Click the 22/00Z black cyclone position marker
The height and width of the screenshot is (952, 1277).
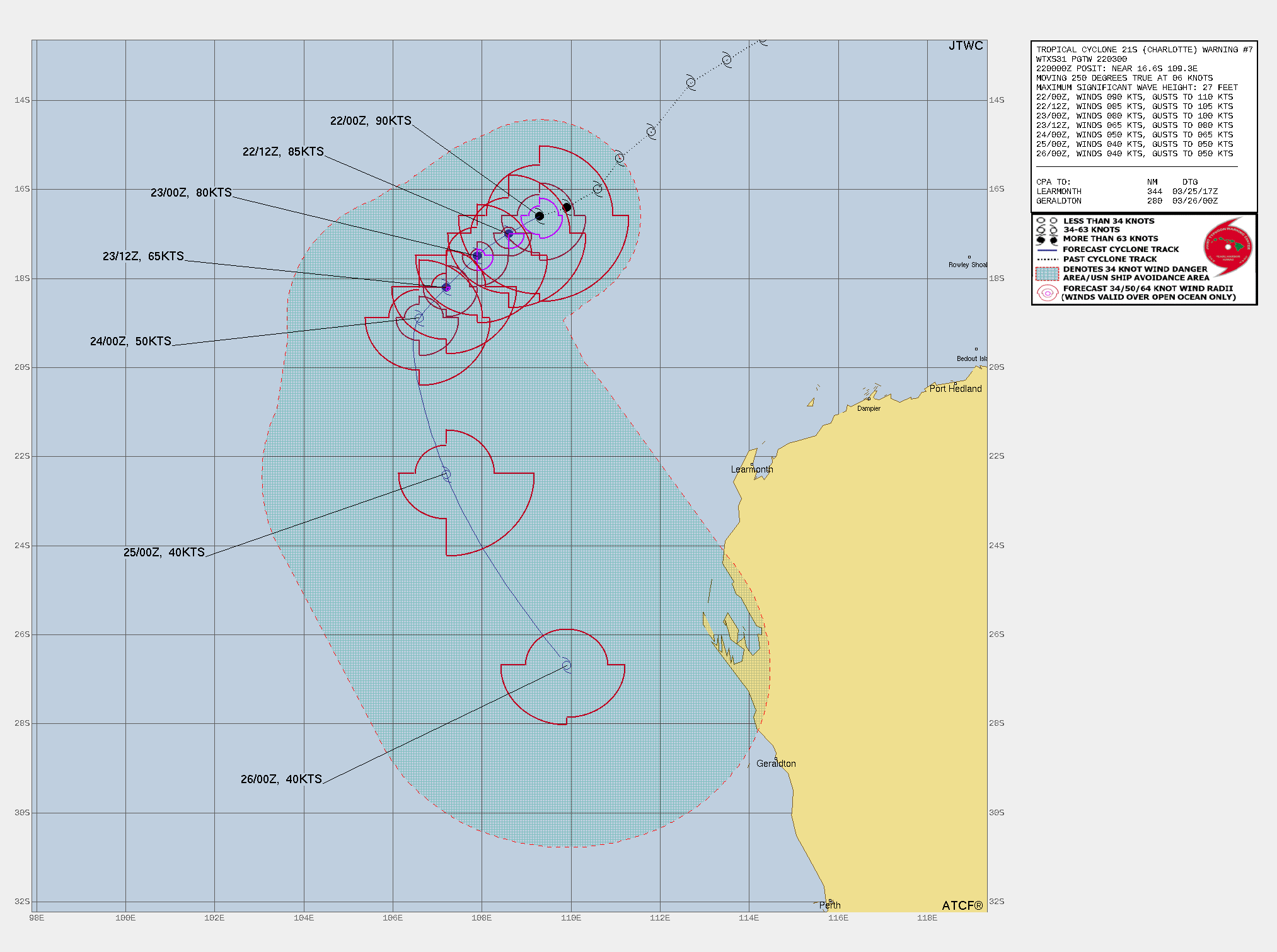coord(540,216)
